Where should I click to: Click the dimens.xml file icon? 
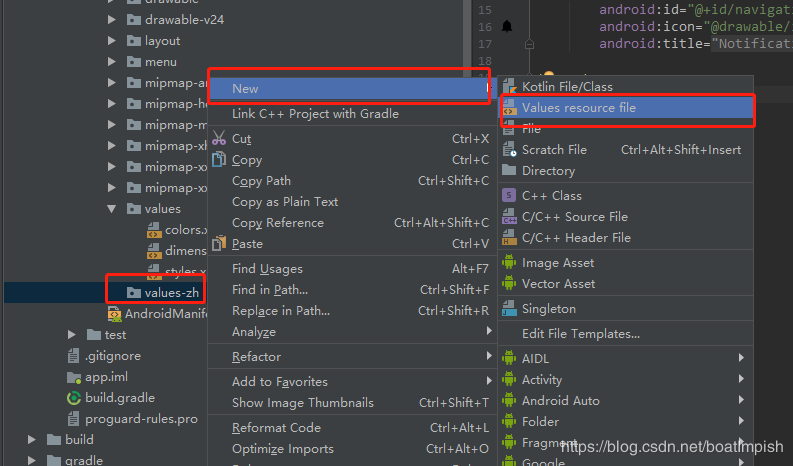pos(154,250)
